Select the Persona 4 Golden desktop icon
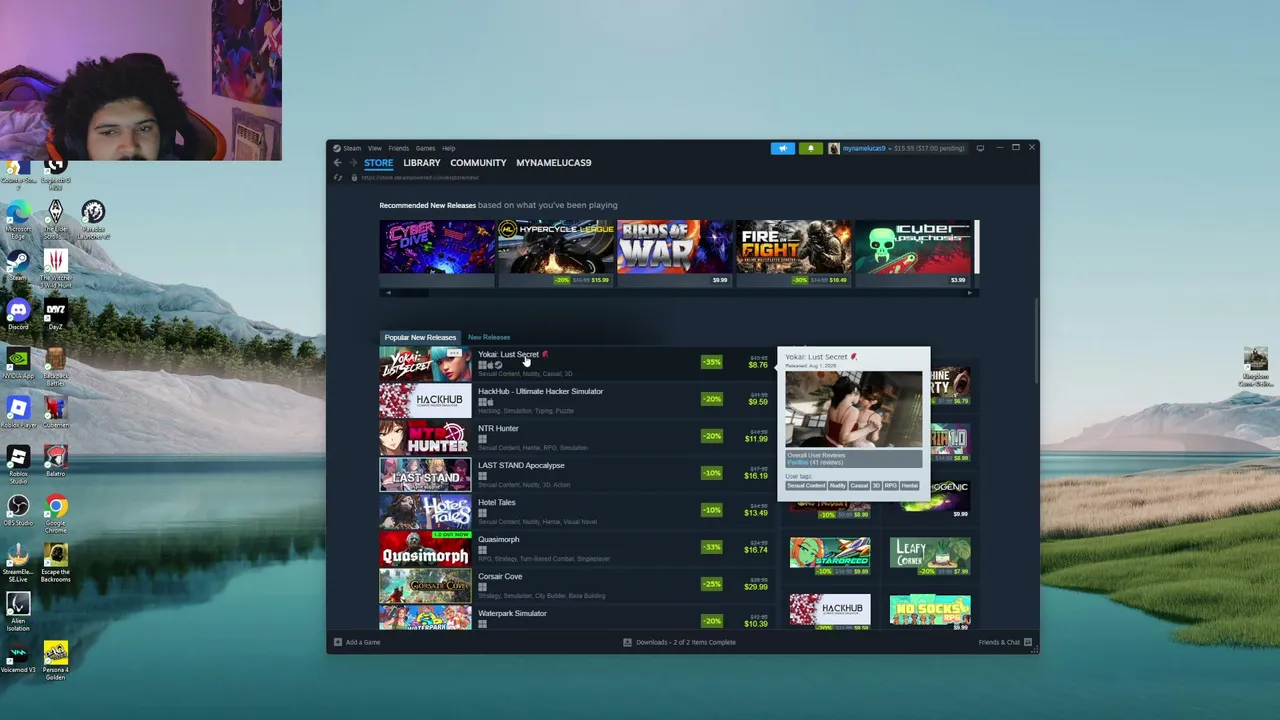1280x720 pixels. pos(55,661)
